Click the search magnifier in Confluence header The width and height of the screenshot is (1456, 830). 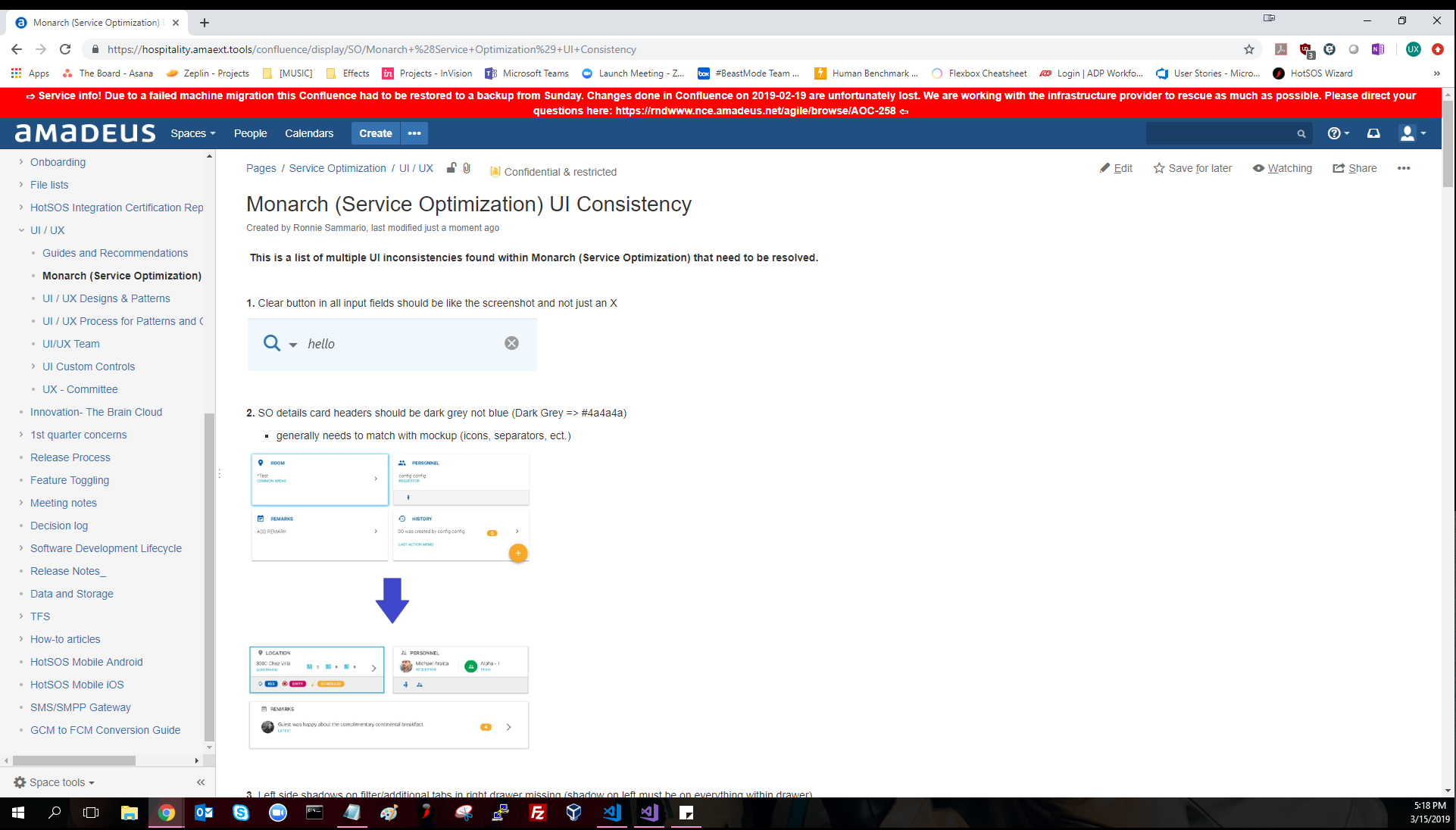click(x=1301, y=133)
